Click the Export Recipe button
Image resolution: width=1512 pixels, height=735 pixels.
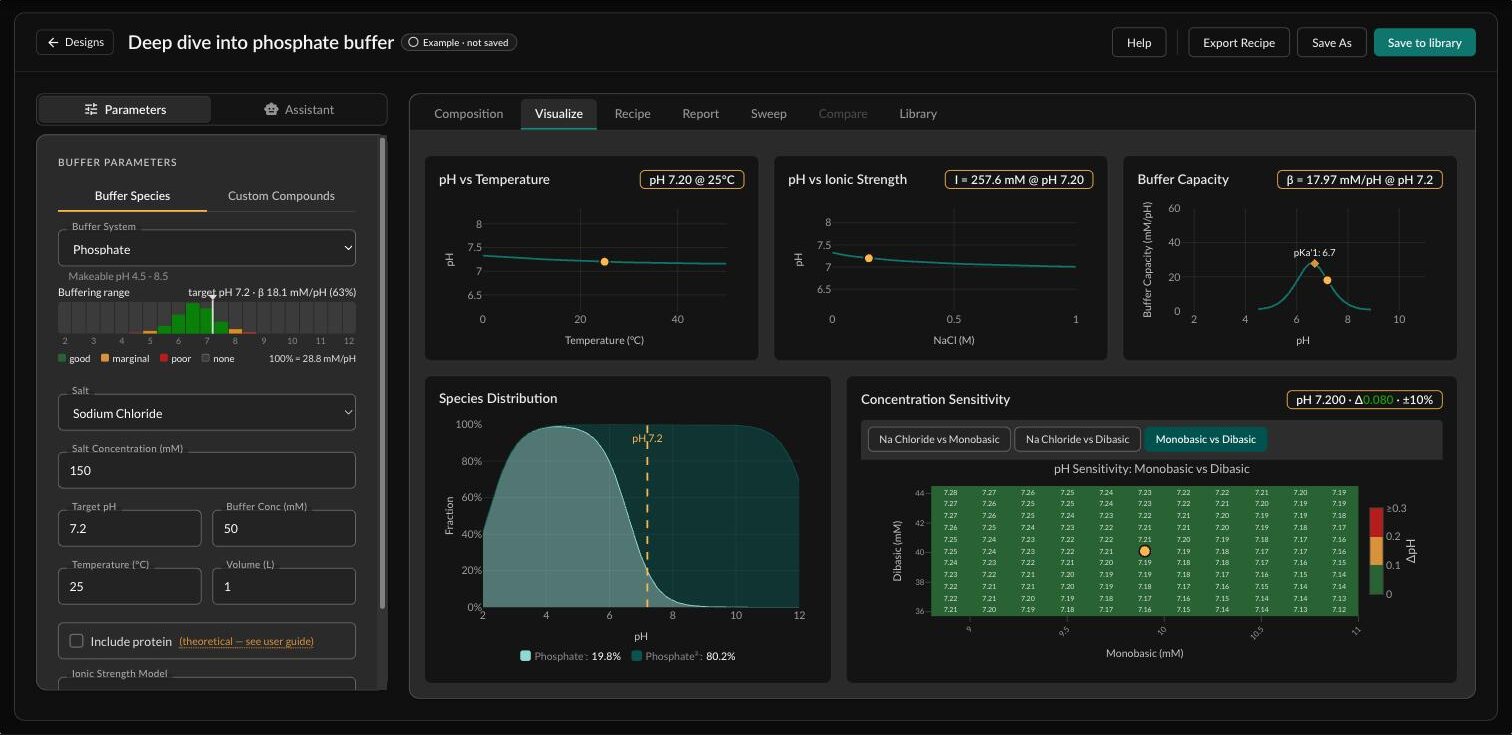(1238, 43)
